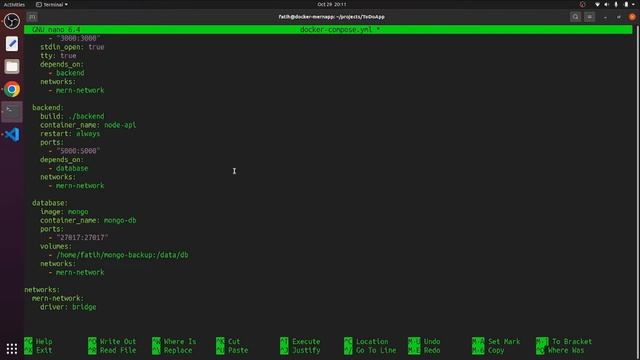Viewport: 640px width, 360px height.
Task: Click the Go To Line shortcut label
Action: click(376, 350)
